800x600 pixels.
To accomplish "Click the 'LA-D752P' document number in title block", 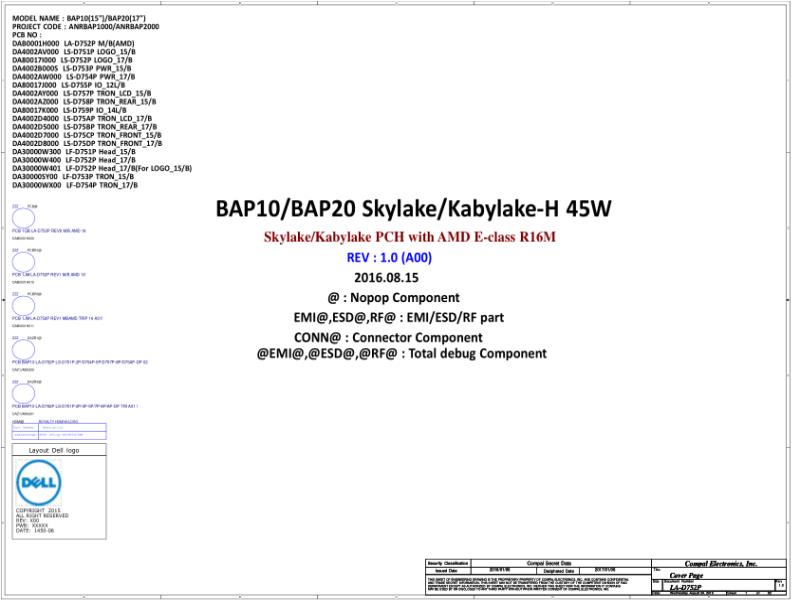I will 685,588.
